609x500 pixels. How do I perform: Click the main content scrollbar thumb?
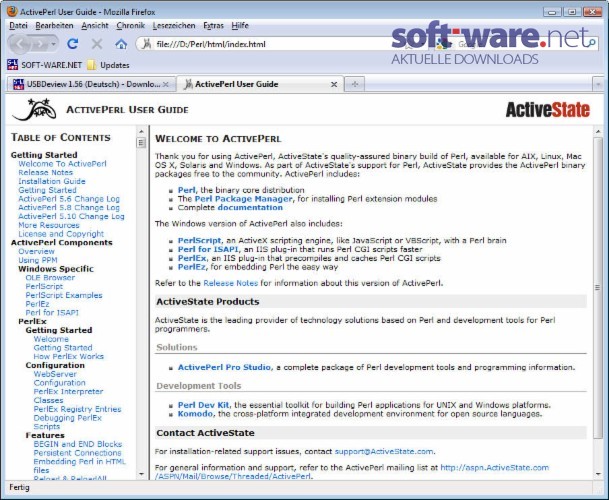pyautogui.click(x=598, y=287)
